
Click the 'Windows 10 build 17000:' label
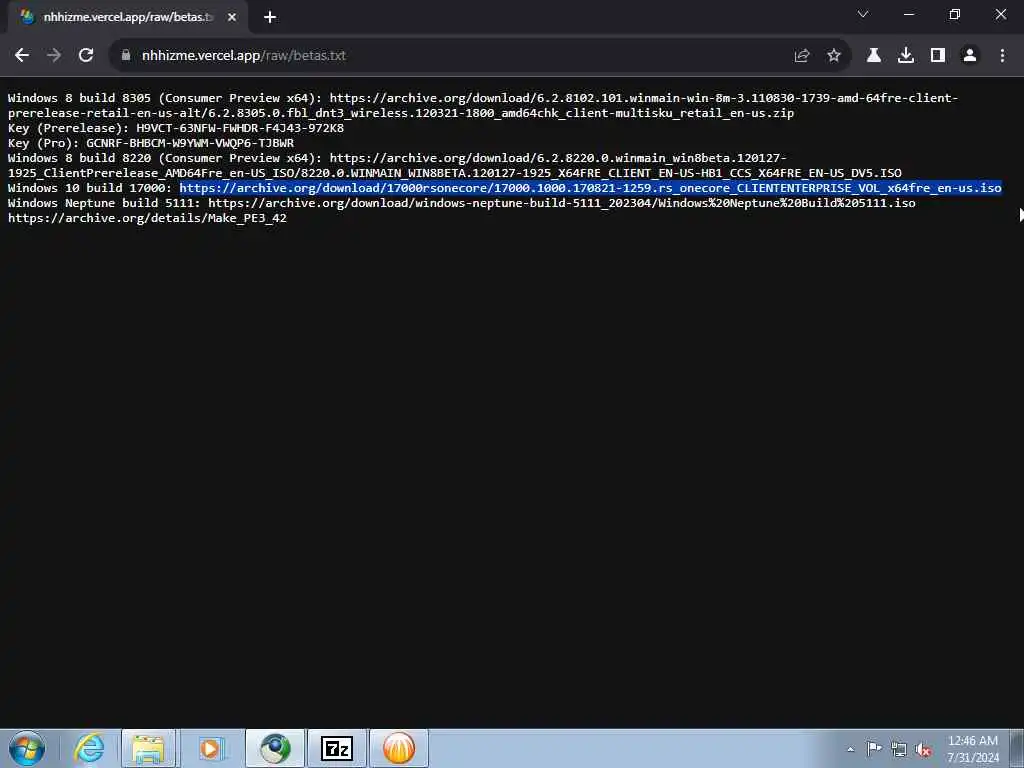(90, 188)
